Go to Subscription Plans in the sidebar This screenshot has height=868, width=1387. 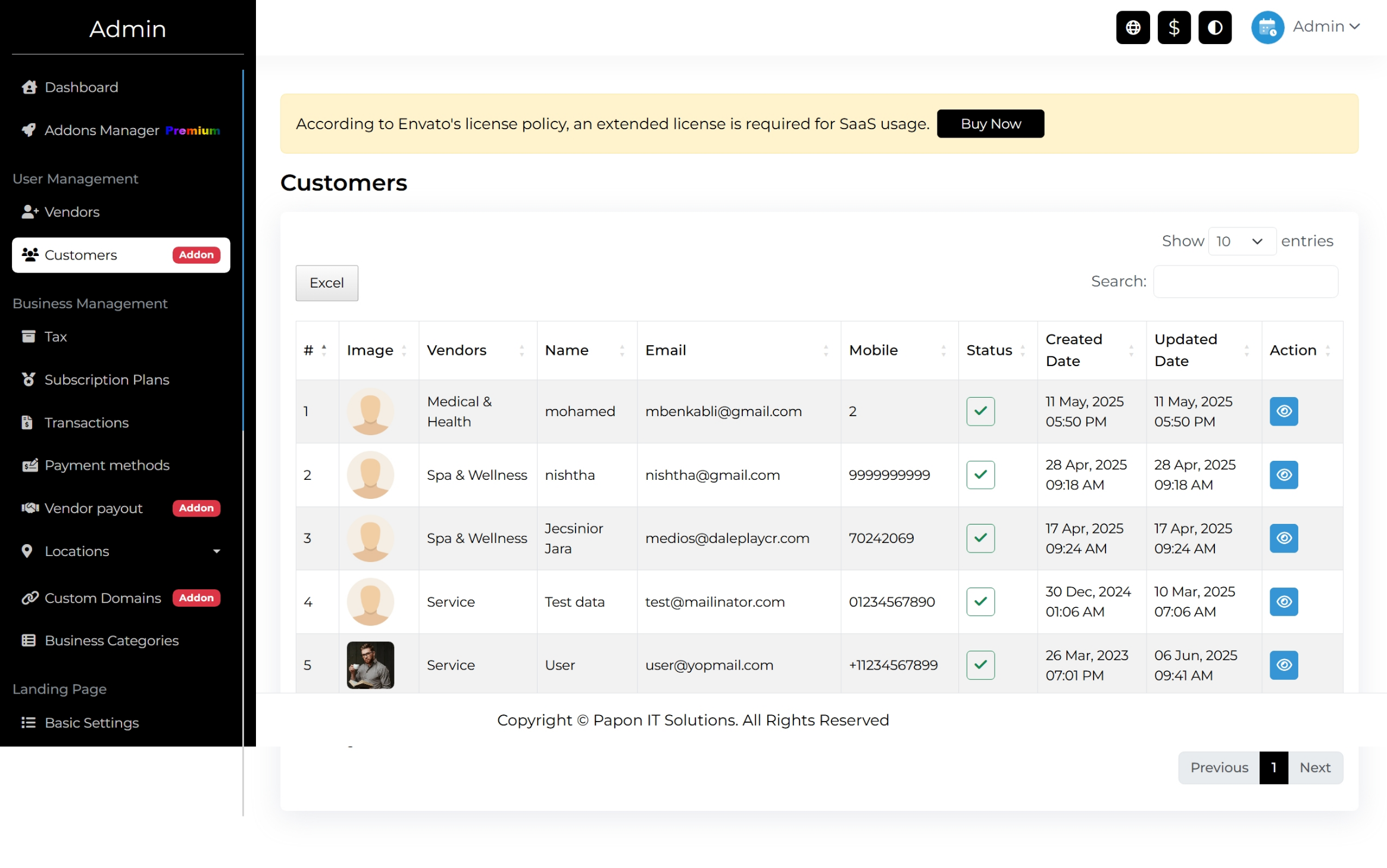click(x=107, y=380)
